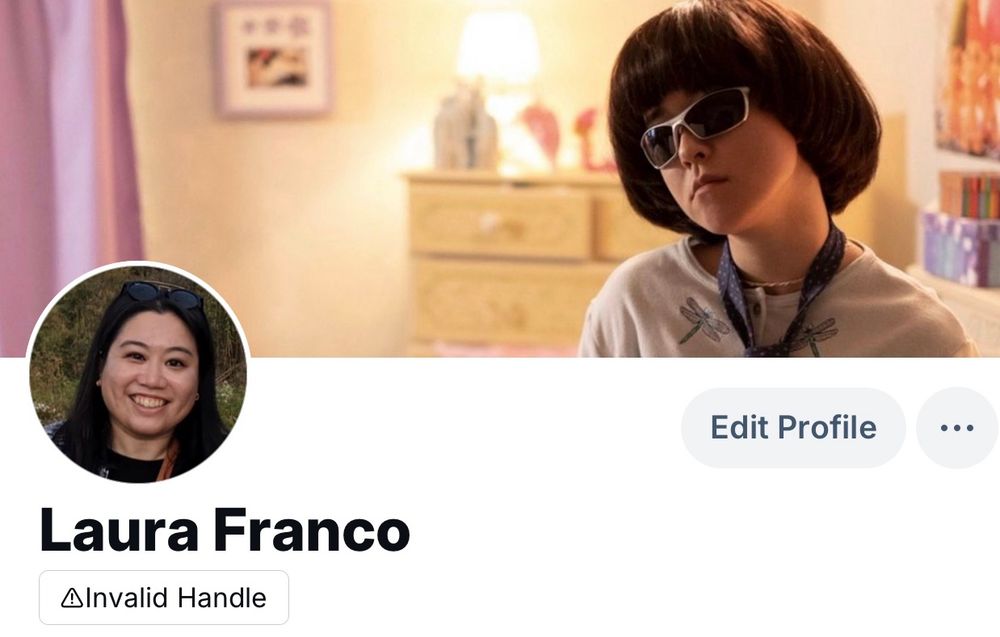Click the warning triangle icon beside Invalid Handle
The height and width of the screenshot is (637, 1000).
tap(71, 598)
